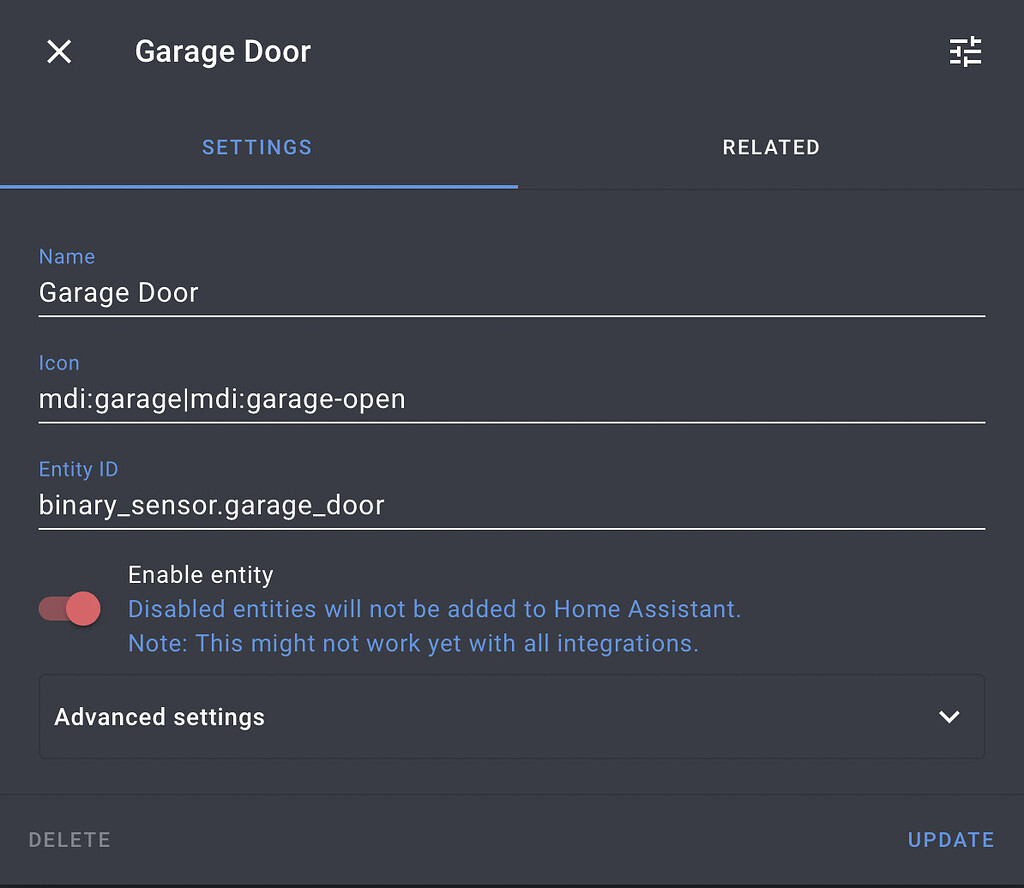Click the Entity ID field

click(400, 505)
